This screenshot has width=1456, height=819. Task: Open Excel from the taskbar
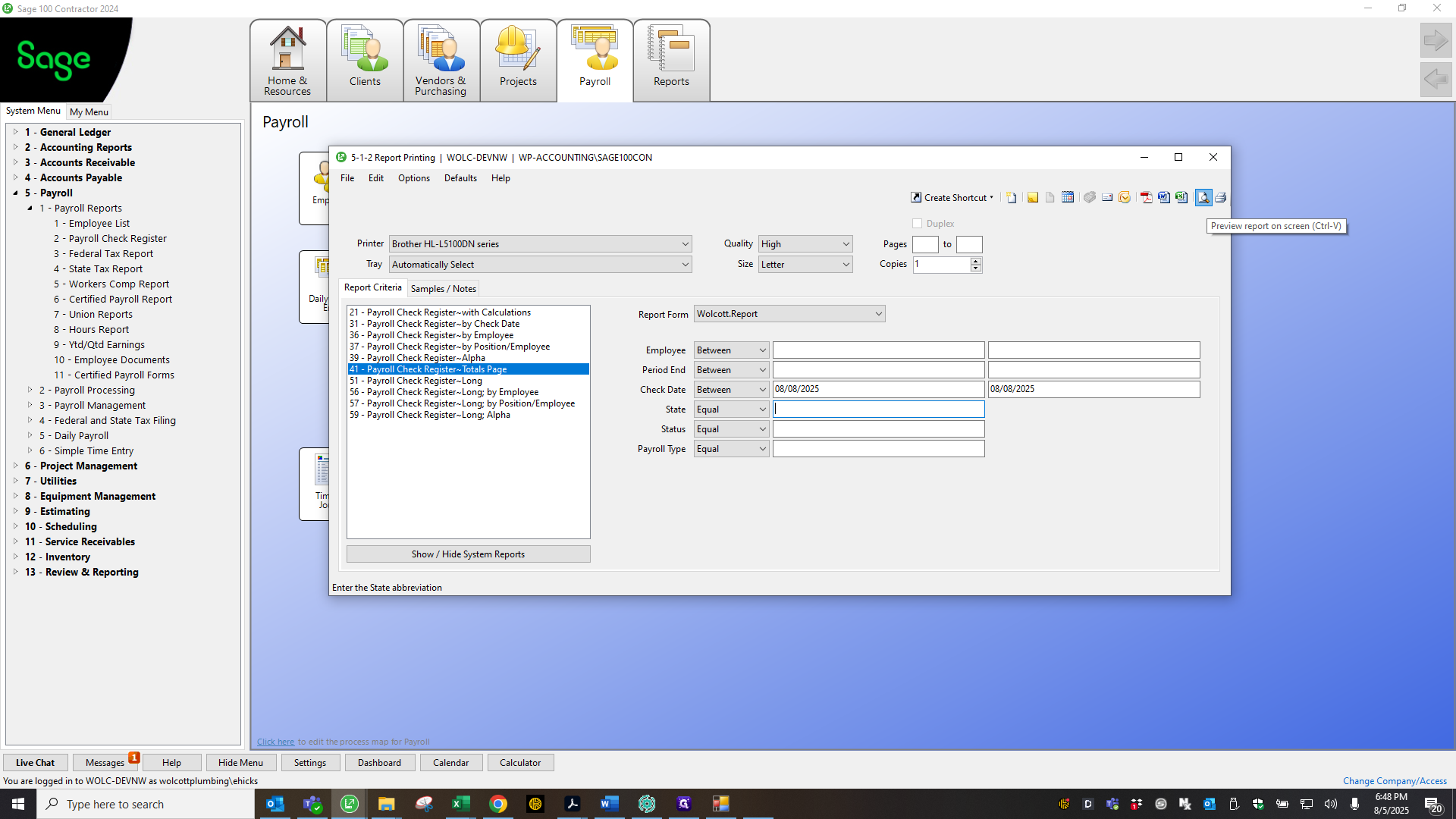click(461, 804)
